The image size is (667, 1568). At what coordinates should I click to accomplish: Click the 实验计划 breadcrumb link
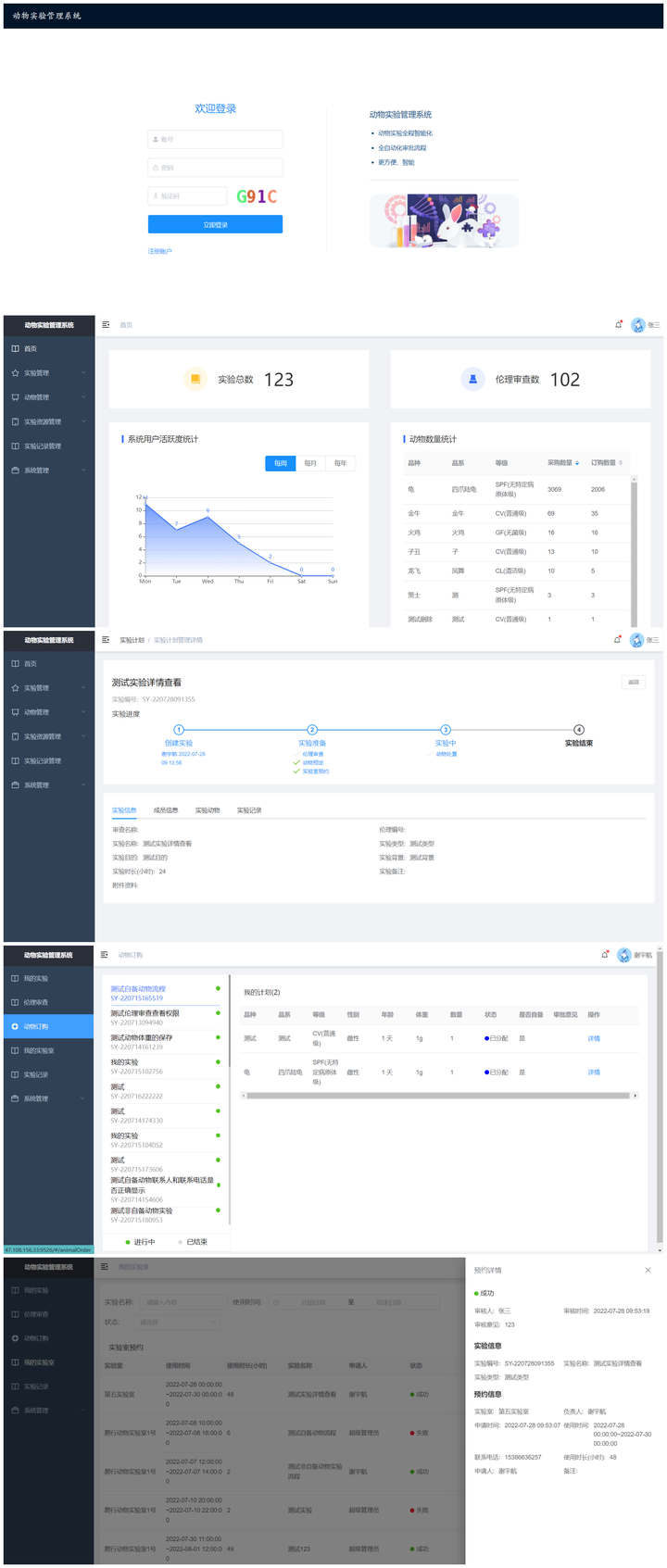132,640
